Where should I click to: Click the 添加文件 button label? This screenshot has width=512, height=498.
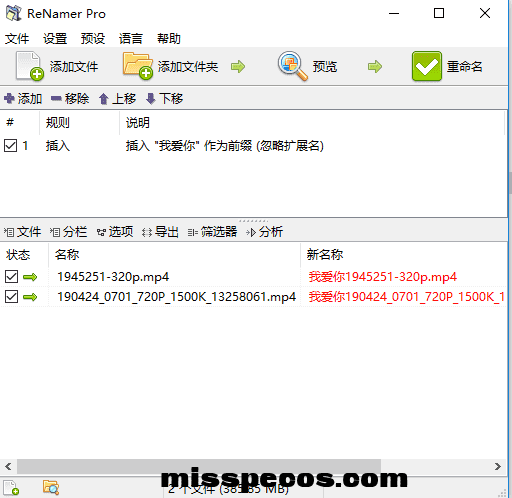pos(74,67)
